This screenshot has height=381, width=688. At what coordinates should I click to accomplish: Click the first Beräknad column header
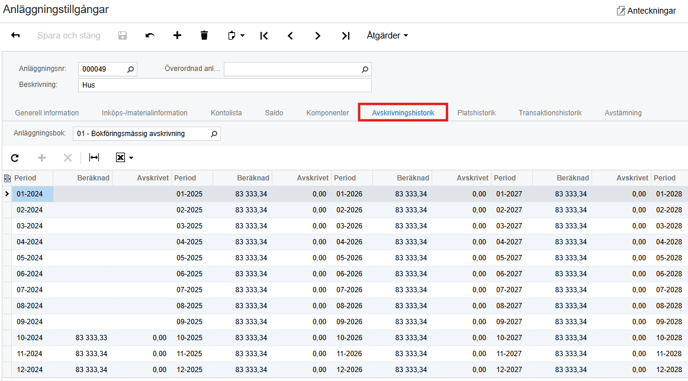pyautogui.click(x=82, y=178)
